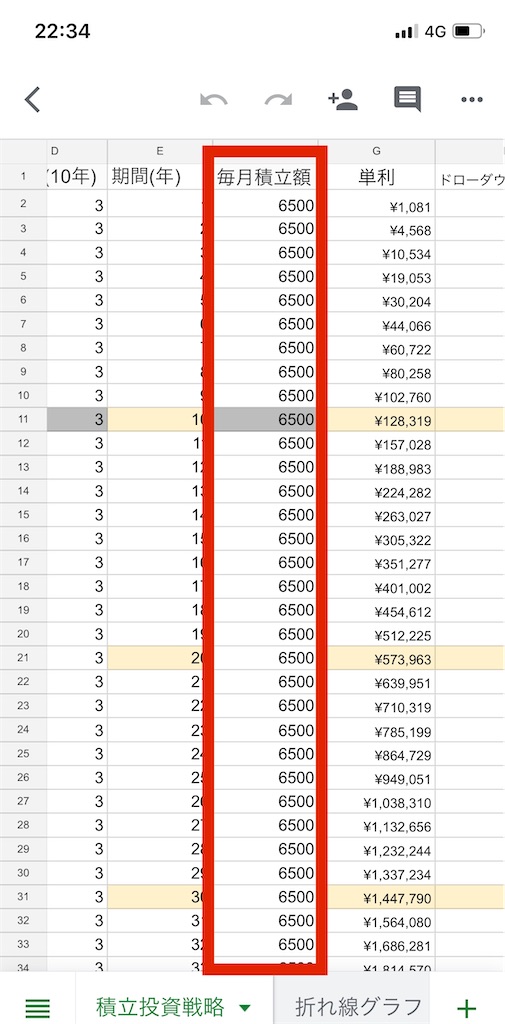The image size is (505, 1024).
Task: Open the comments icon
Action: [407, 100]
